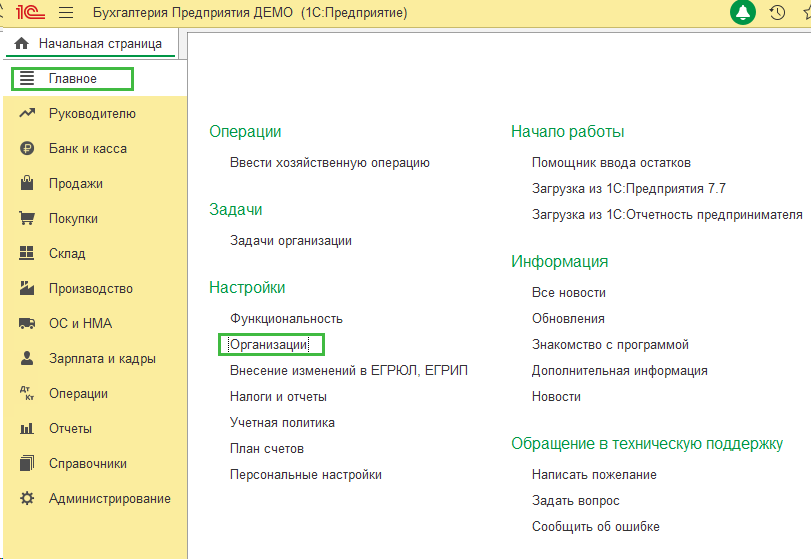The height and width of the screenshot is (559, 811).
Task: Click the Информация group heading
Action: (560, 262)
